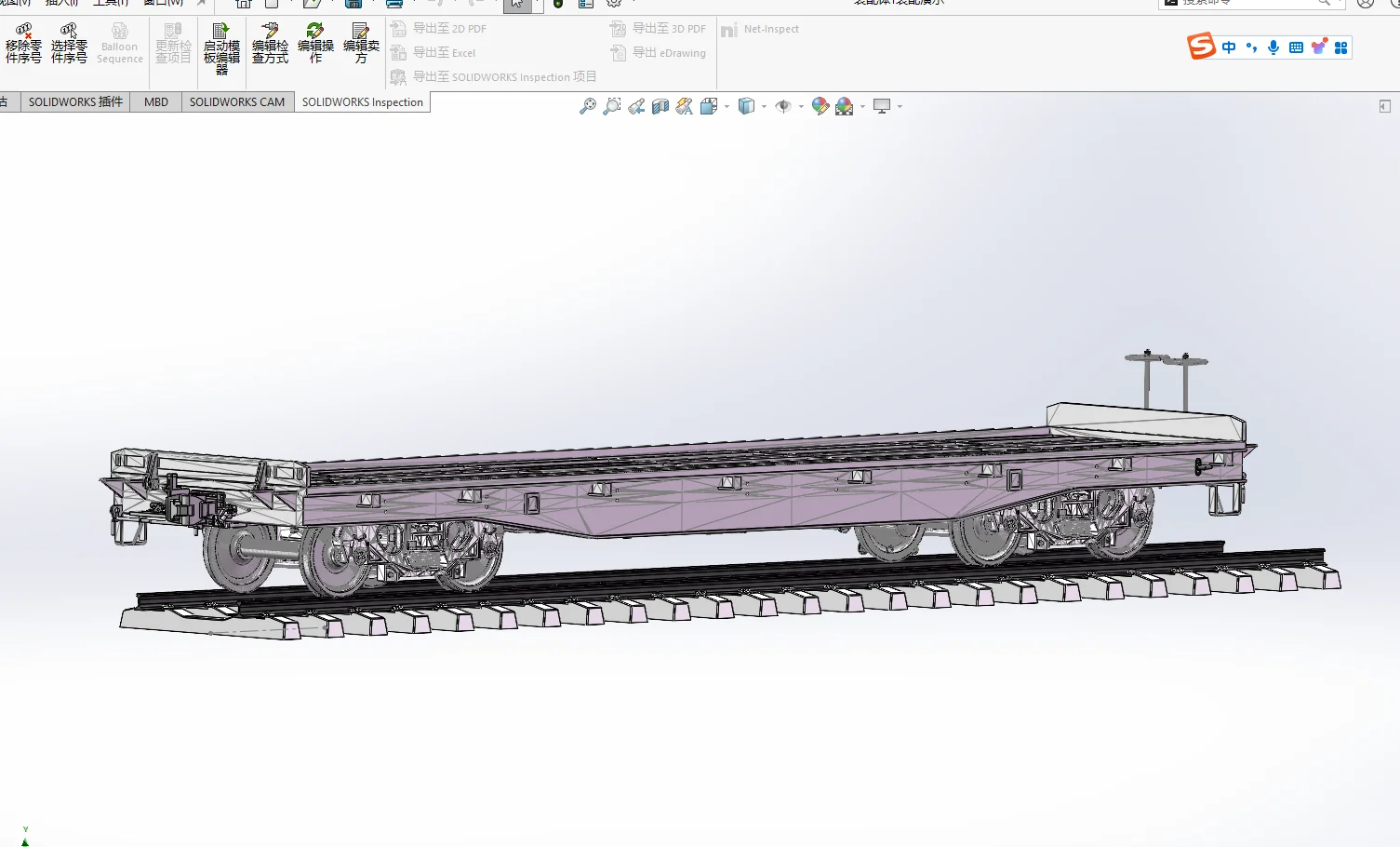Switch to the SOLIDWORKS 插件 tab
This screenshot has width=1400, height=847.
[75, 102]
